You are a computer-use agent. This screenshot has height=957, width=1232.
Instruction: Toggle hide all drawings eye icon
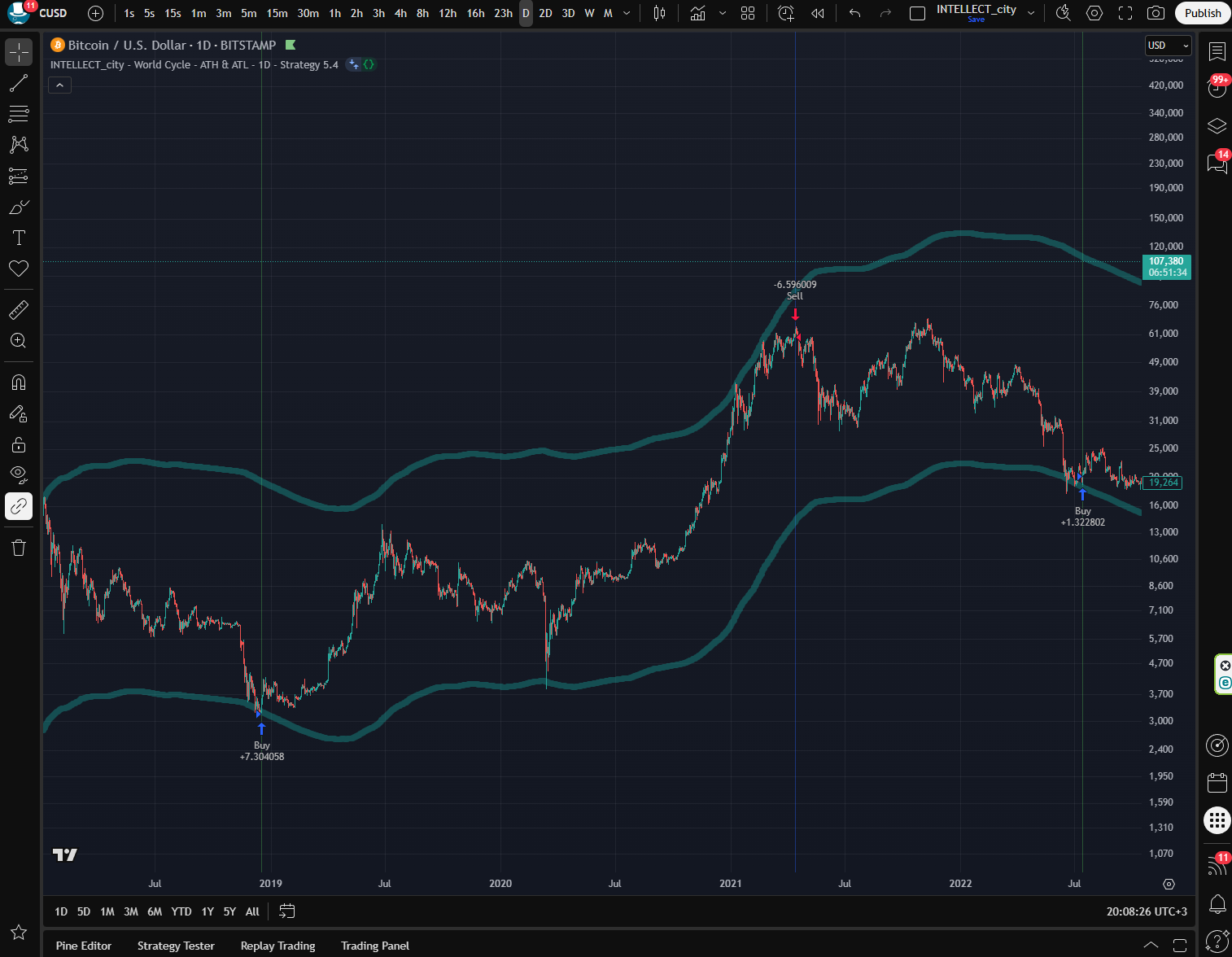pos(19,474)
